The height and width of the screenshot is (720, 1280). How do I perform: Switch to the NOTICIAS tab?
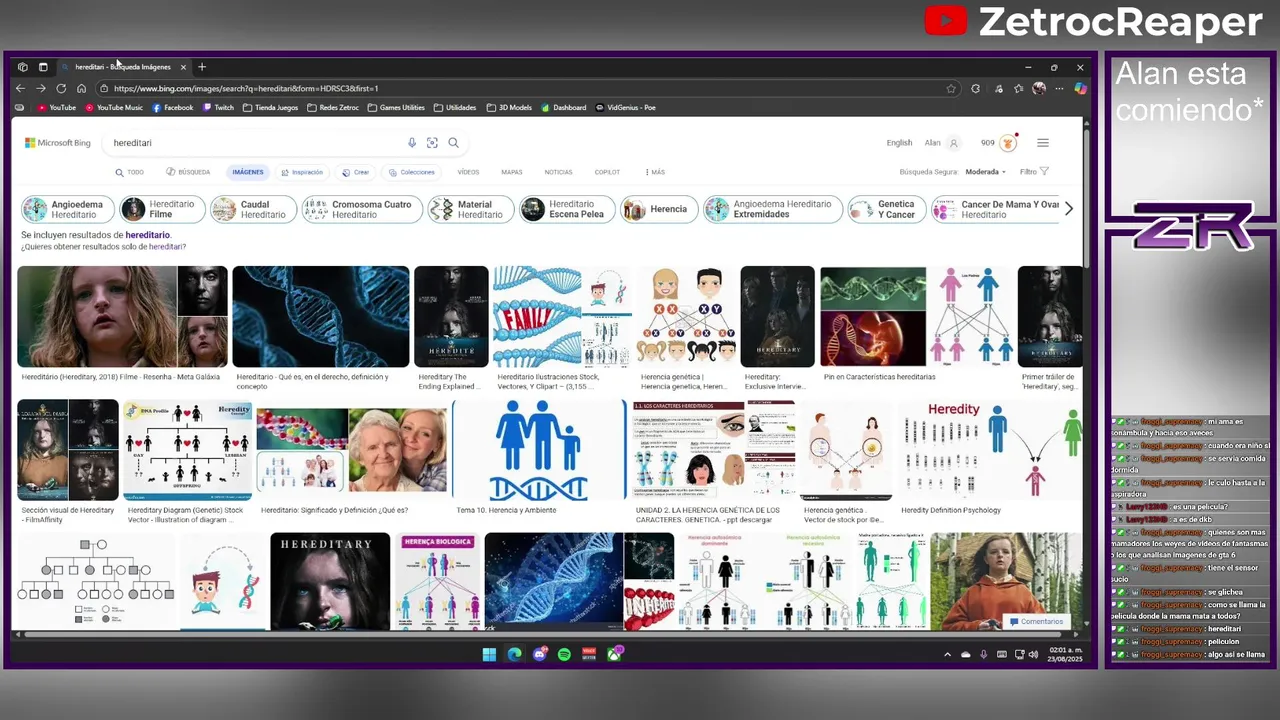[x=558, y=172]
